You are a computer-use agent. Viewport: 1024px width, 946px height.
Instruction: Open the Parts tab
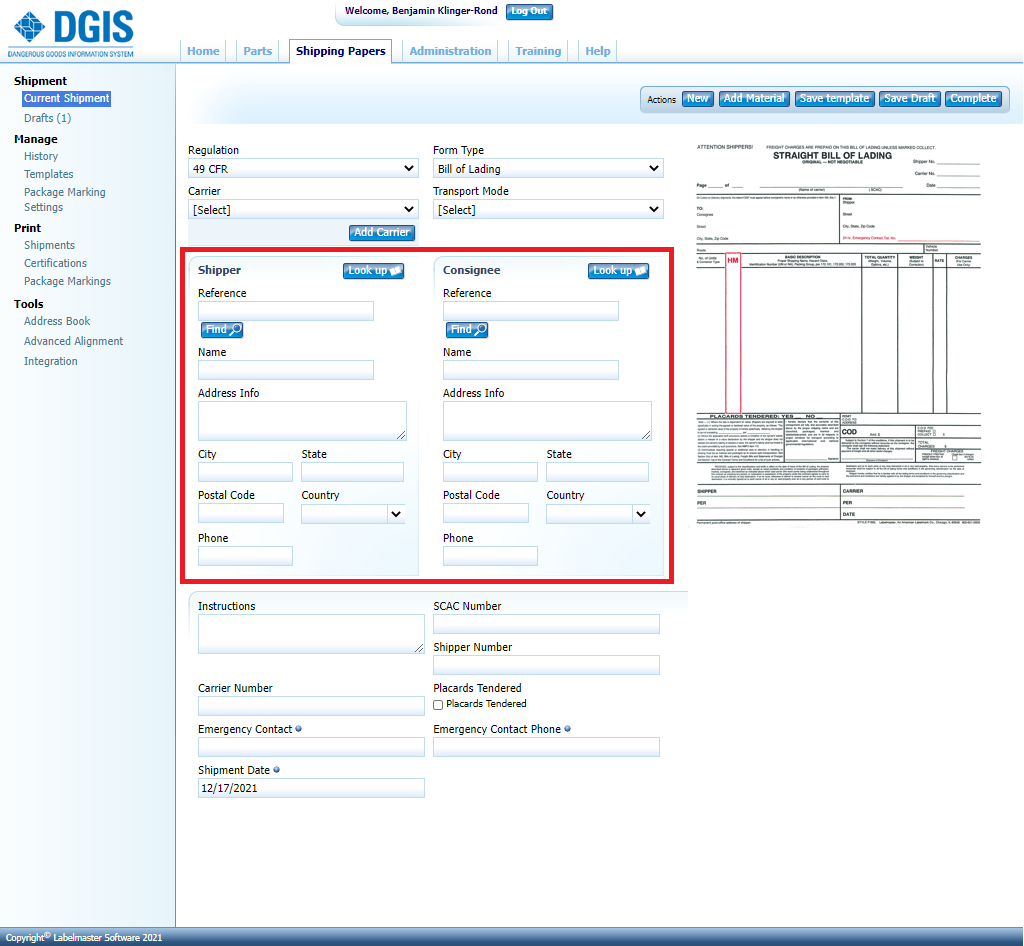pyautogui.click(x=257, y=51)
